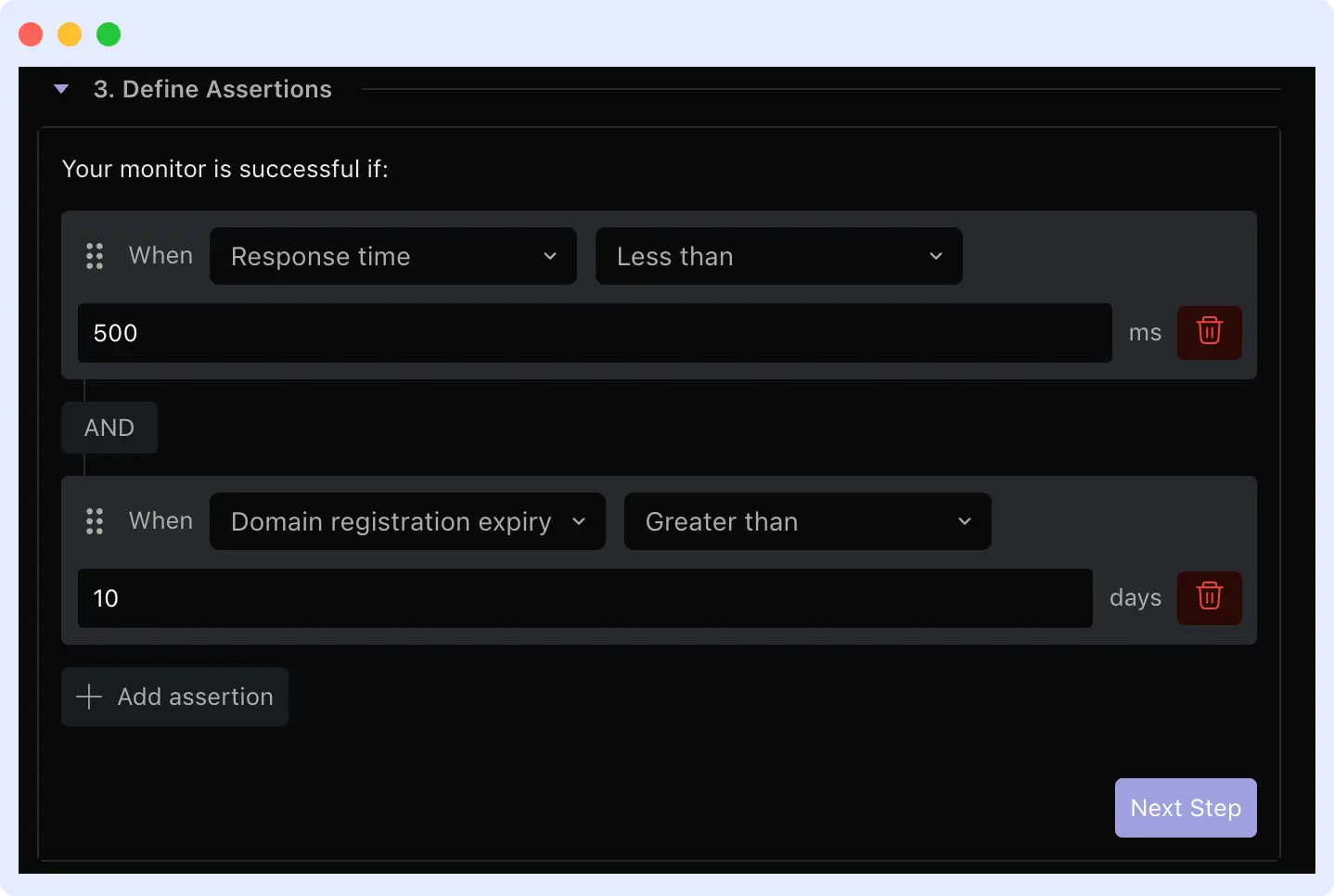Click the green zoom traffic light
Viewport: 1334px width, 896px height.
click(x=108, y=33)
